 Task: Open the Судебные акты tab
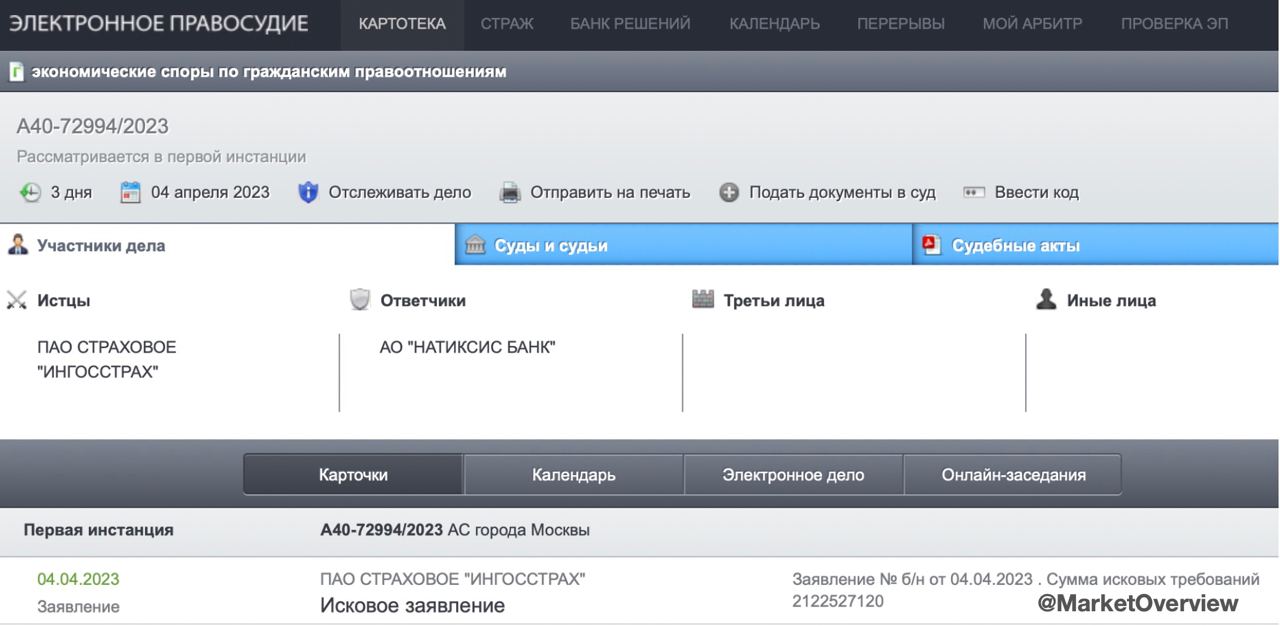pyautogui.click(x=1096, y=245)
